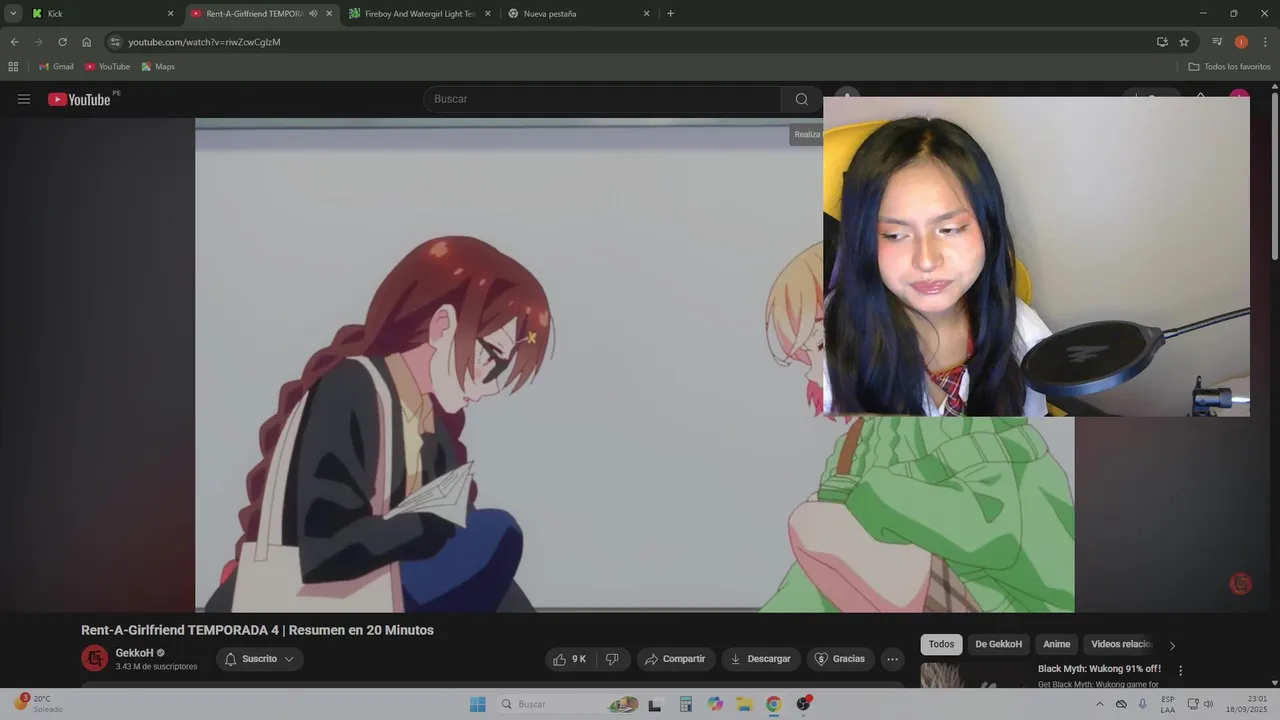Click the magnifier search button on YouTube
This screenshot has width=1280, height=720.
(x=801, y=99)
